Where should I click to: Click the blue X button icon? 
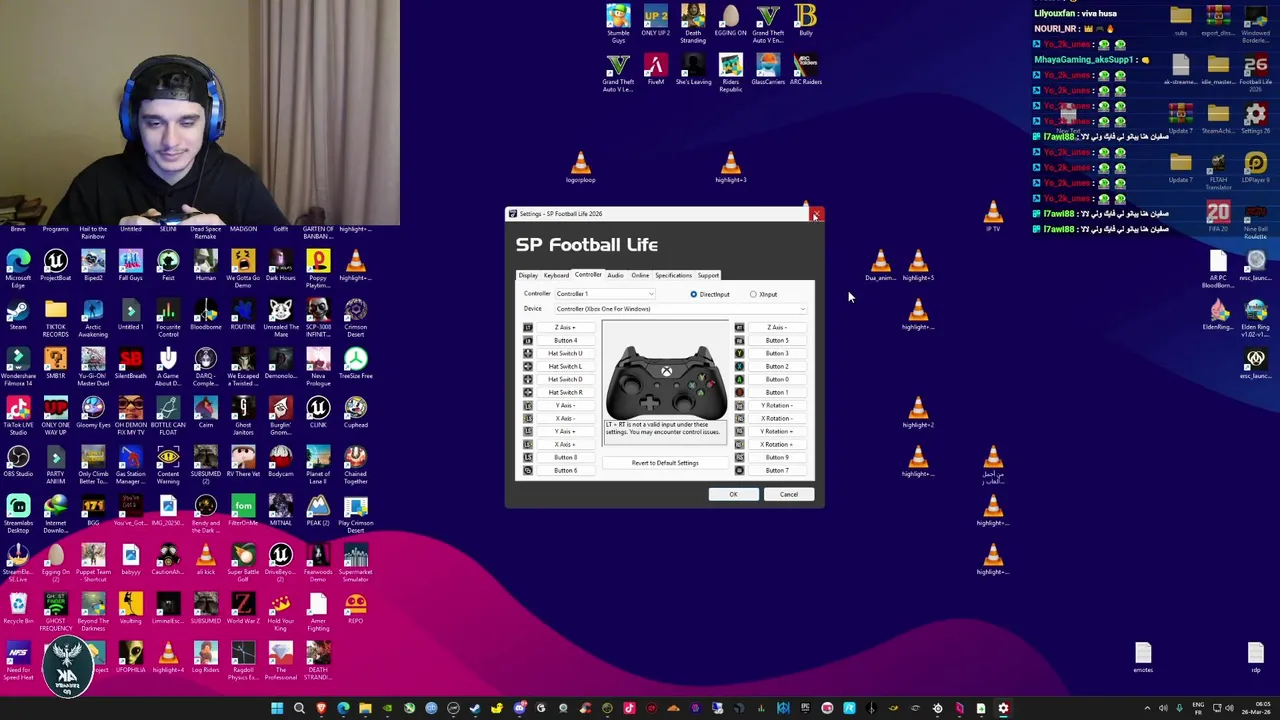739,366
